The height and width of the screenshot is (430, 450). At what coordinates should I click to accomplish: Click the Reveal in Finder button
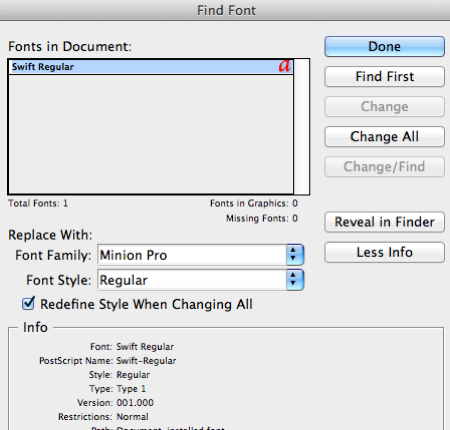point(384,222)
